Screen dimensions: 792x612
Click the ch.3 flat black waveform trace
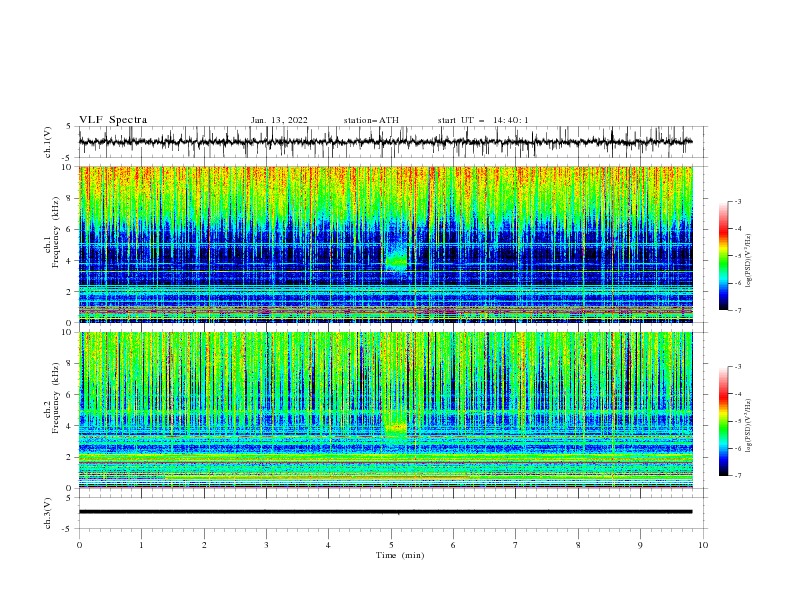[385, 512]
